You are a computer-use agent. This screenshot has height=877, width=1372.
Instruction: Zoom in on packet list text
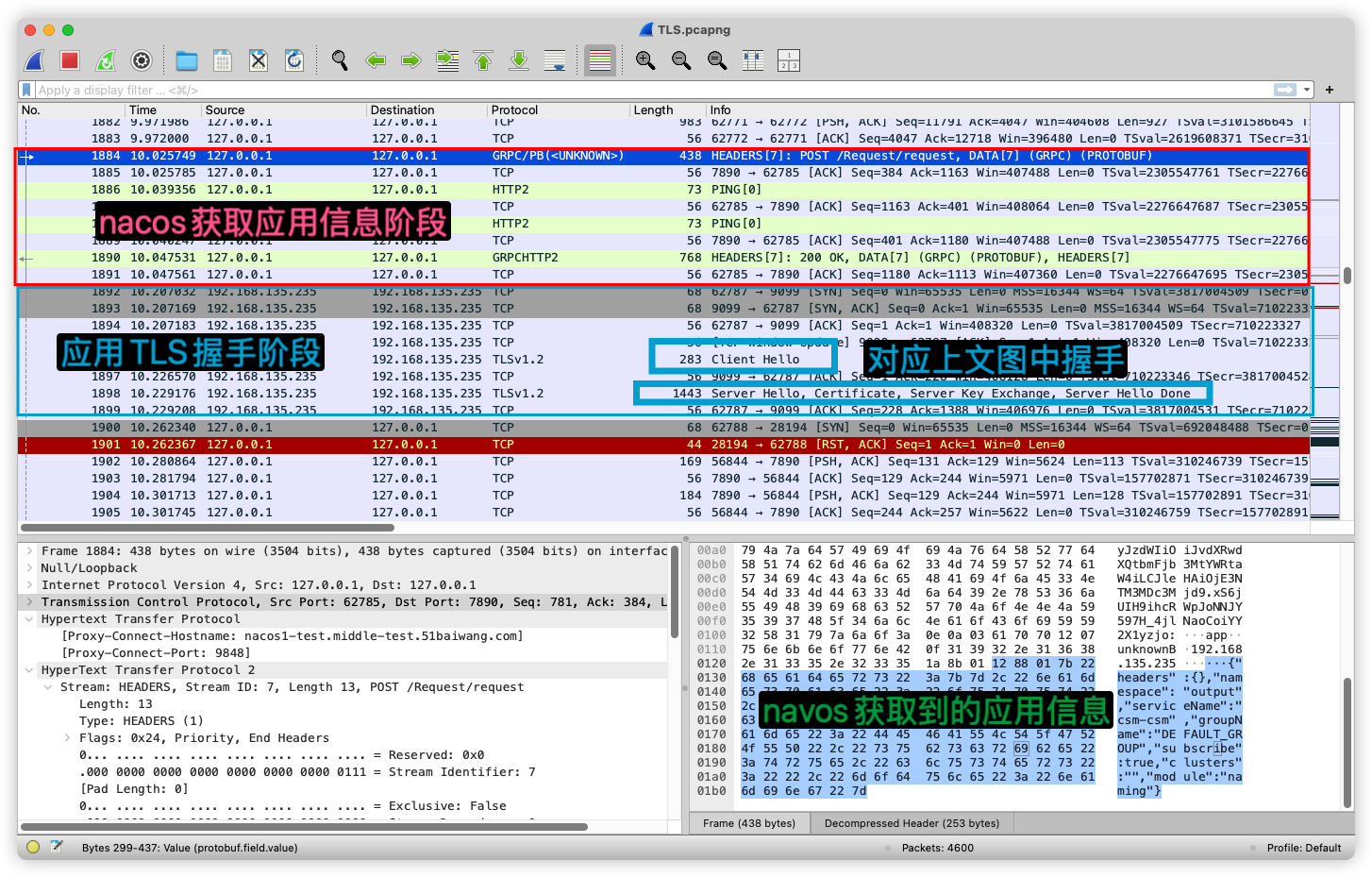(645, 61)
